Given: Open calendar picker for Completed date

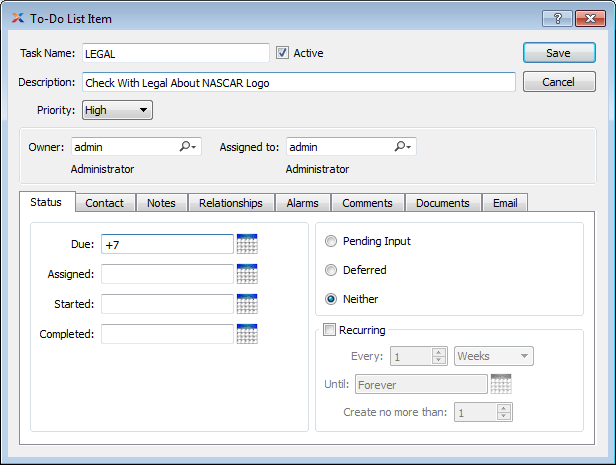Looking at the screenshot, I should point(247,334).
